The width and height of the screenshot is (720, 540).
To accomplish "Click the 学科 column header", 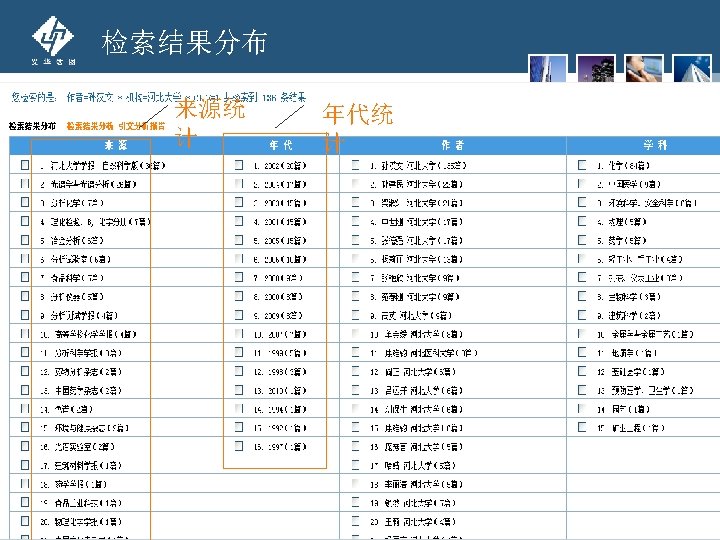I will point(655,146).
